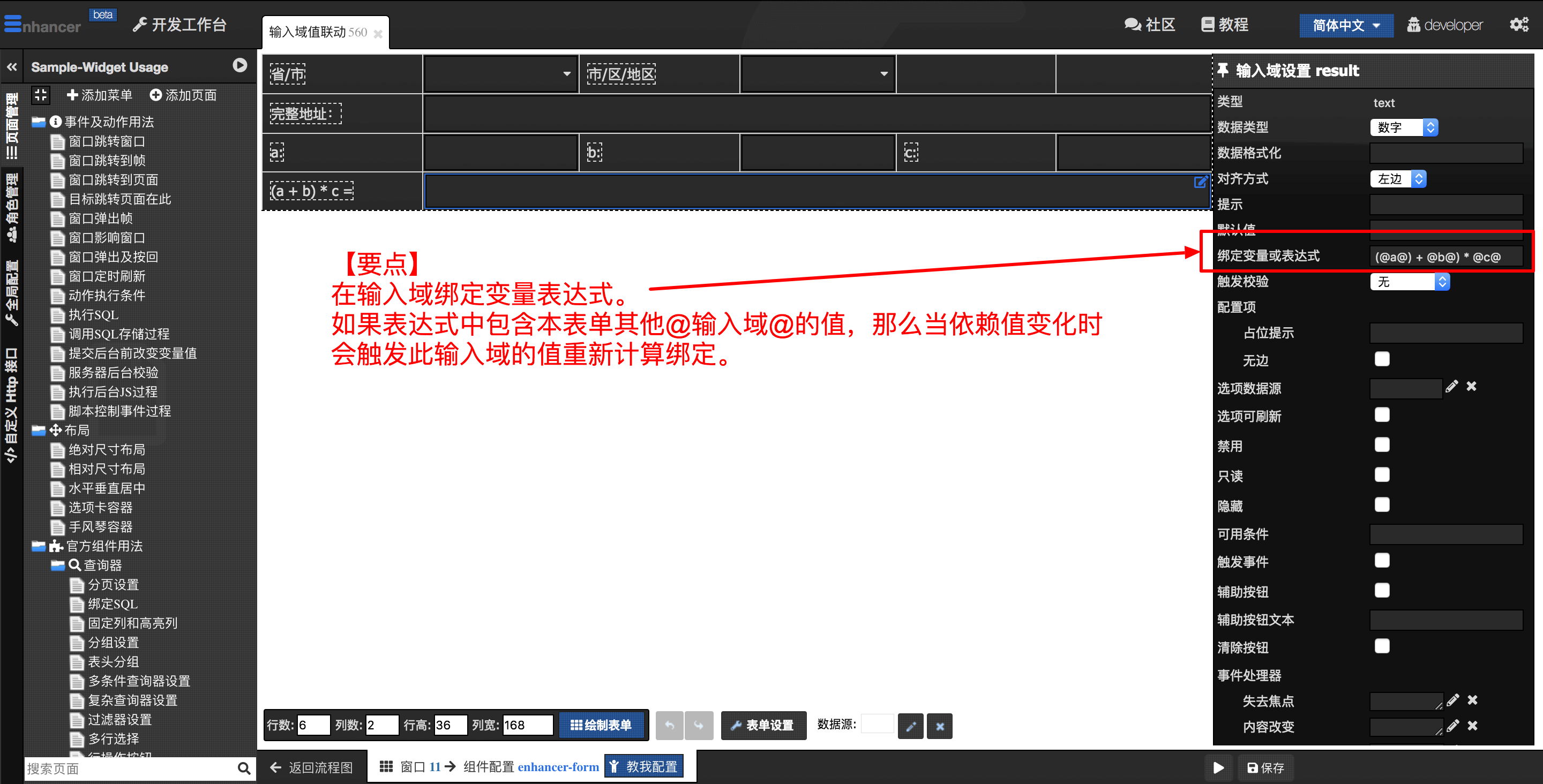Image resolution: width=1543 pixels, height=784 pixels.
Task: Enable the 只读 checkbox
Action: pos(1382,475)
